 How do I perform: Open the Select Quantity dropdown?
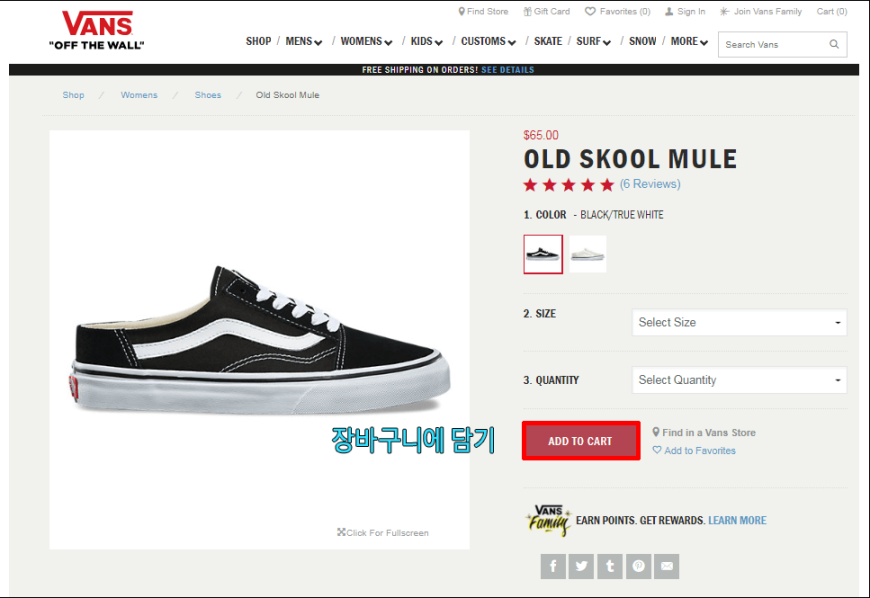pos(740,380)
